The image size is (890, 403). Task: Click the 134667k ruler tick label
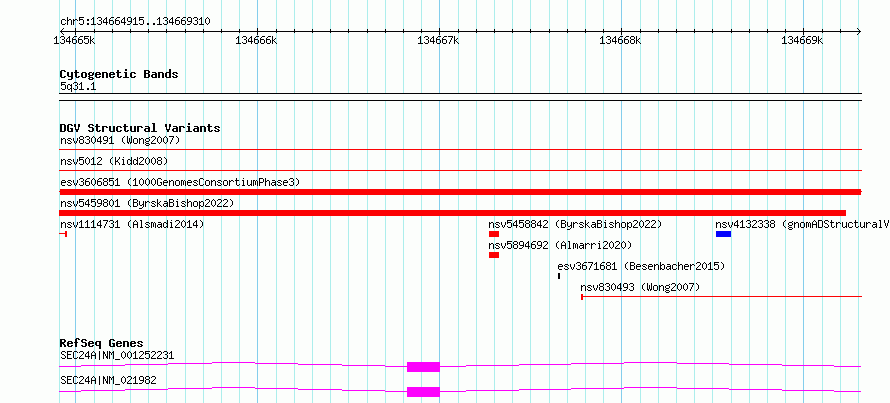click(x=438, y=40)
